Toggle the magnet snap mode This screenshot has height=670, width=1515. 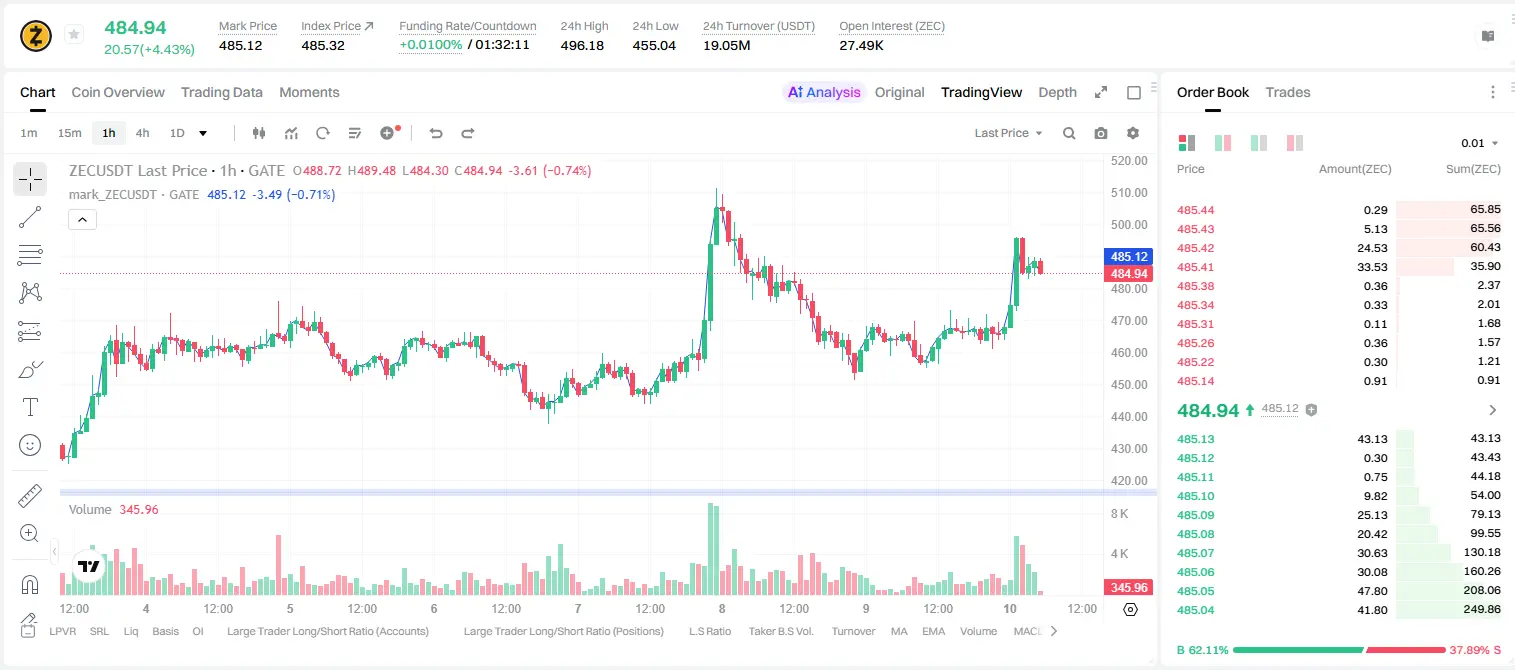[30, 585]
